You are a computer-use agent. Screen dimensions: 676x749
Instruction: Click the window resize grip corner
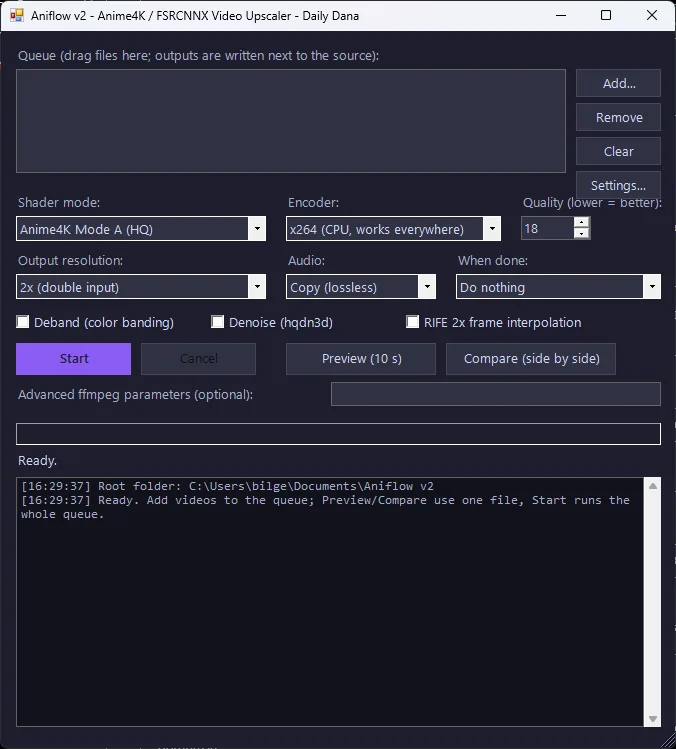pyautogui.click(x=668, y=740)
